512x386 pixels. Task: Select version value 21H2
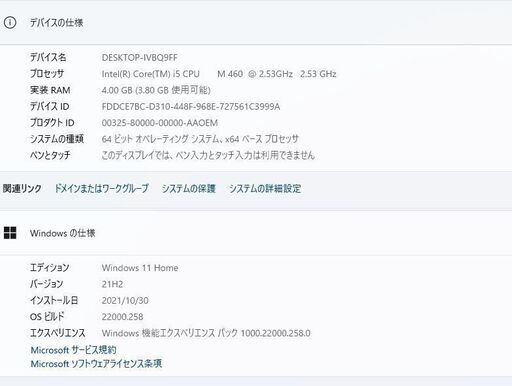point(112,284)
